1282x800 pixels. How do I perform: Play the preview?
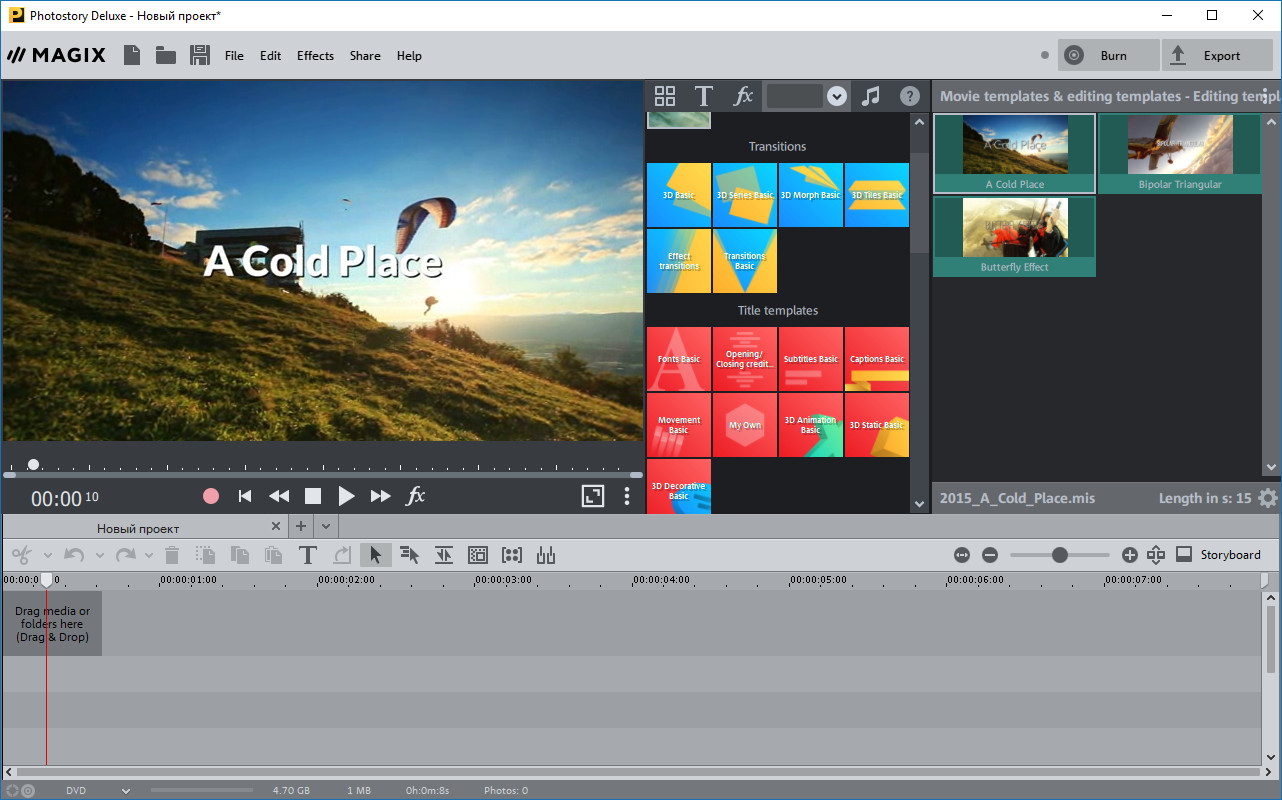[x=346, y=496]
